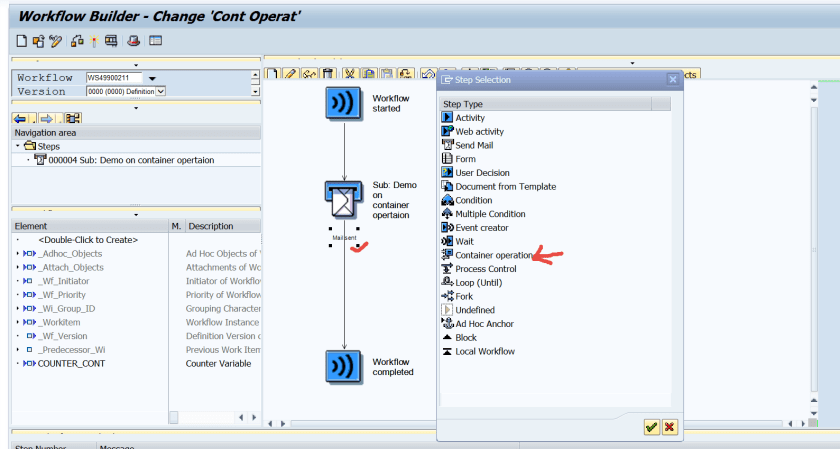Screen dimensions: 840x449
Task: Click the Create new workflow page icon
Action: point(21,41)
